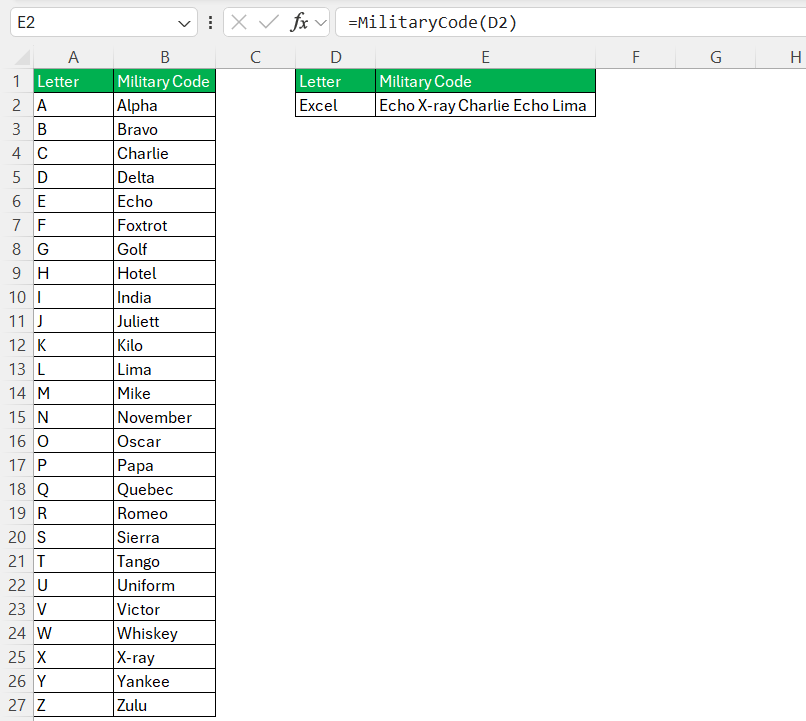The height and width of the screenshot is (721, 806).
Task: Click the Cancel X icon in formula bar
Action: coord(239,22)
